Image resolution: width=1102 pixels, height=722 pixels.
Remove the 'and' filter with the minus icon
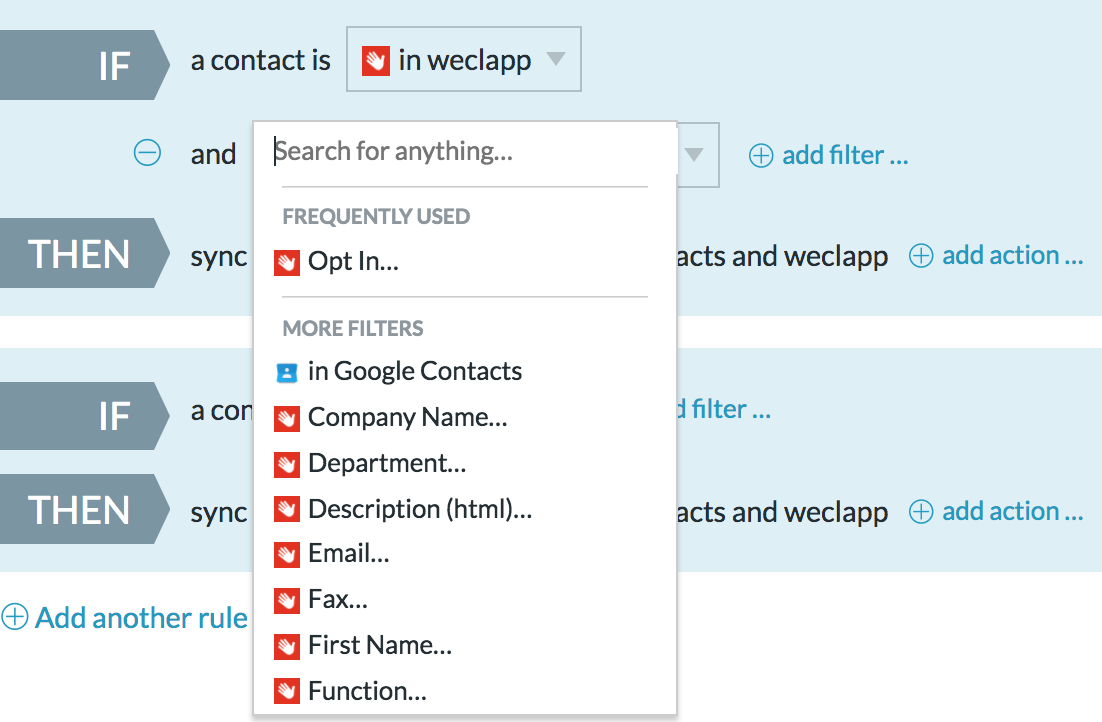(148, 153)
